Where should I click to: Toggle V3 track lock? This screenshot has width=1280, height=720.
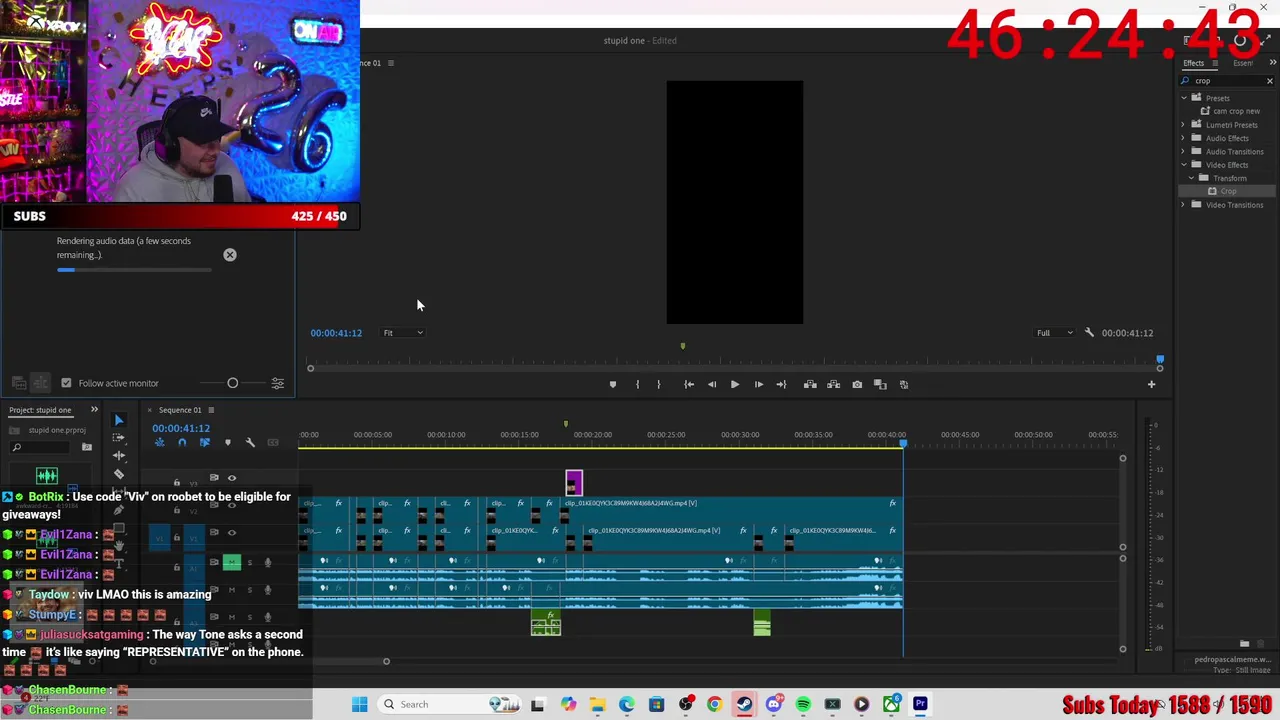(x=177, y=483)
